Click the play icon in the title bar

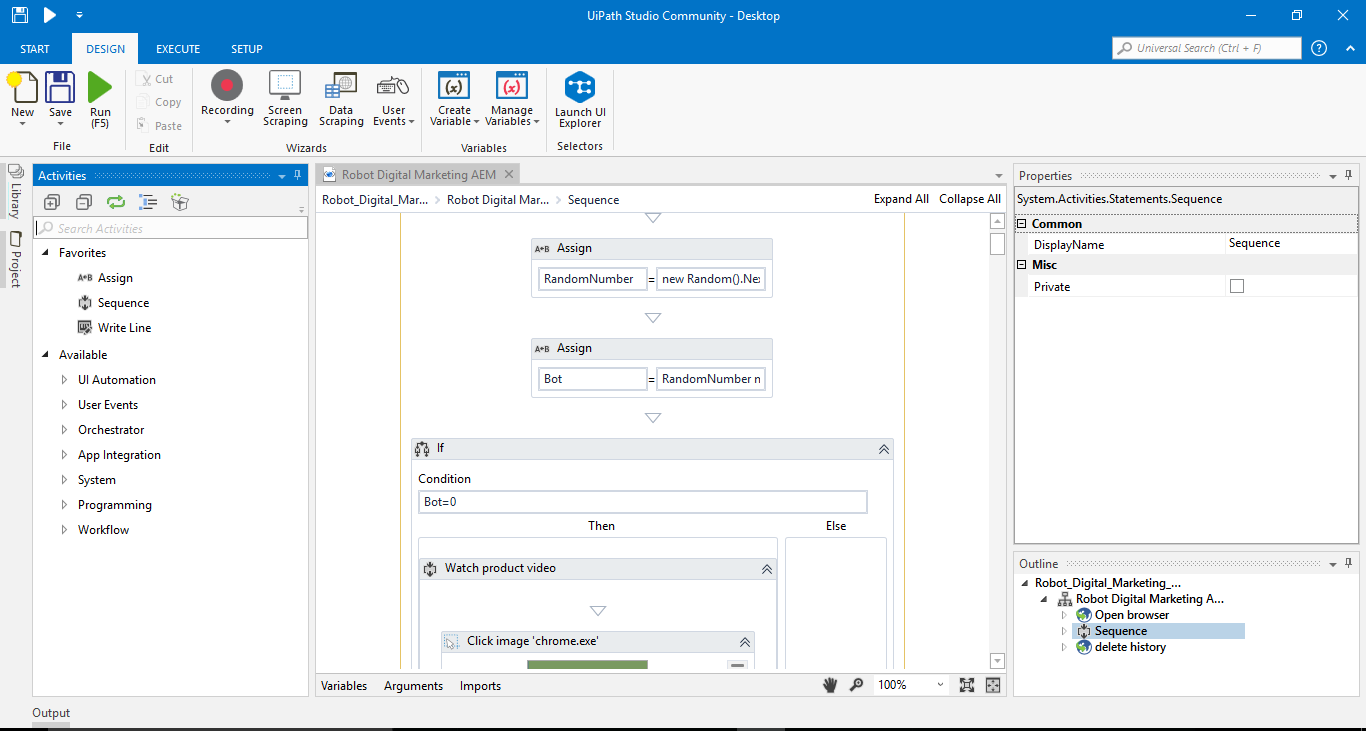(x=50, y=15)
